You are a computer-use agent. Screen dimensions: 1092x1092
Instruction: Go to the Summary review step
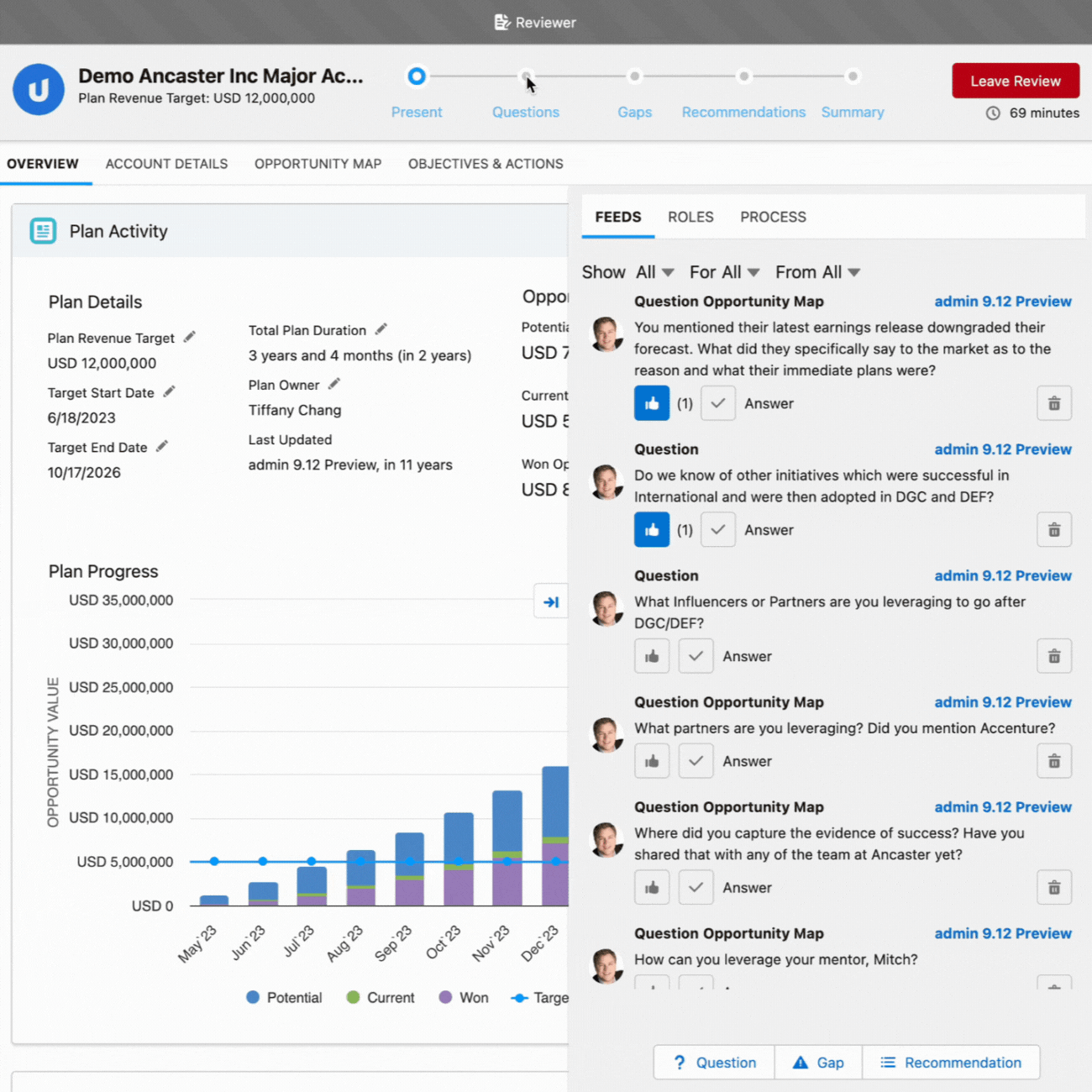[853, 76]
